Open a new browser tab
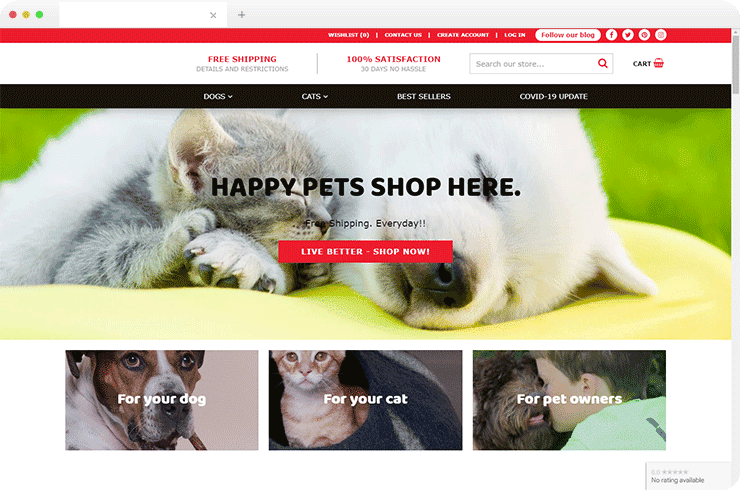The width and height of the screenshot is (740, 490). (241, 15)
